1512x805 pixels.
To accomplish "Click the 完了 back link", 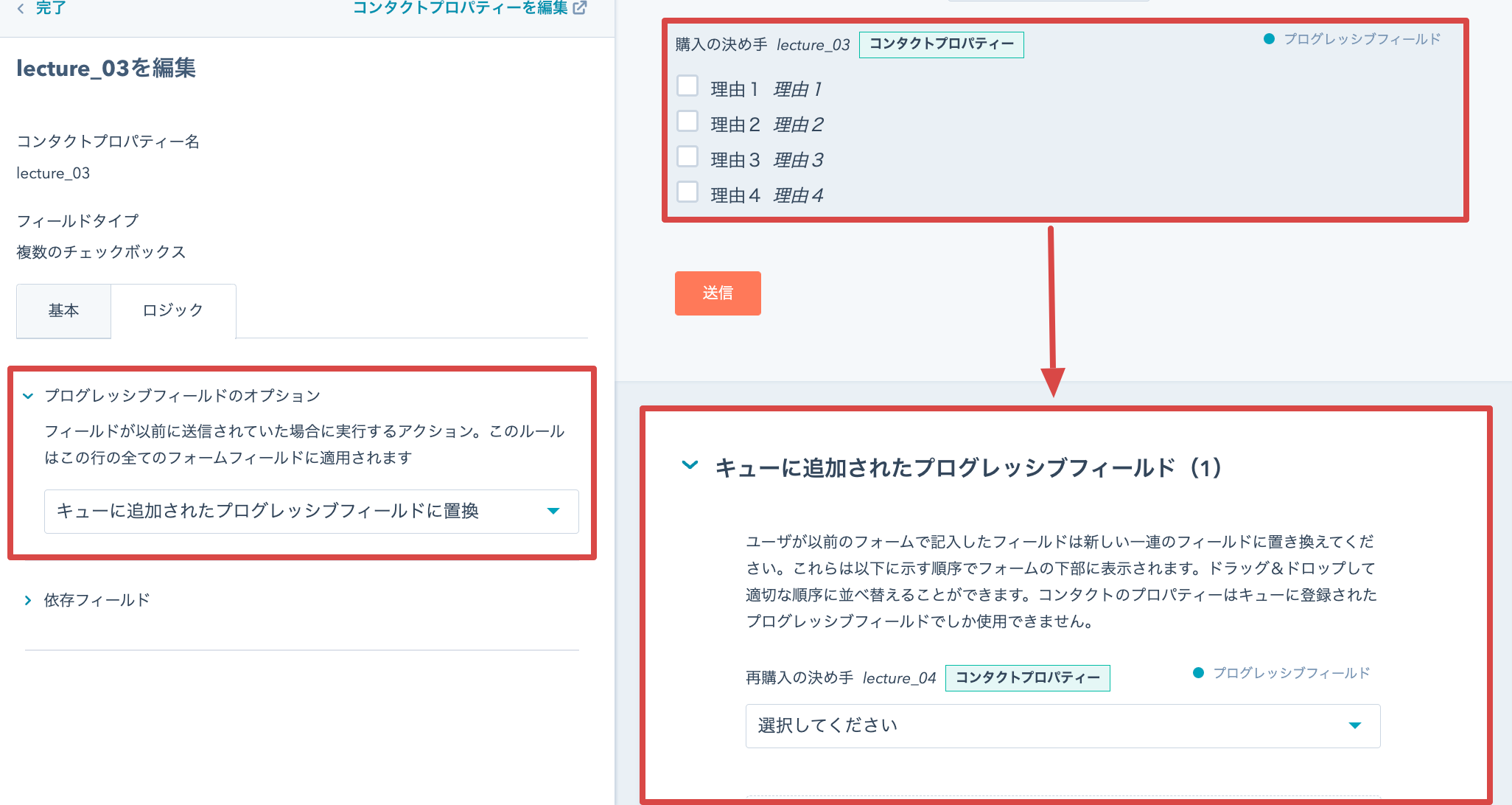I will 51,8.
